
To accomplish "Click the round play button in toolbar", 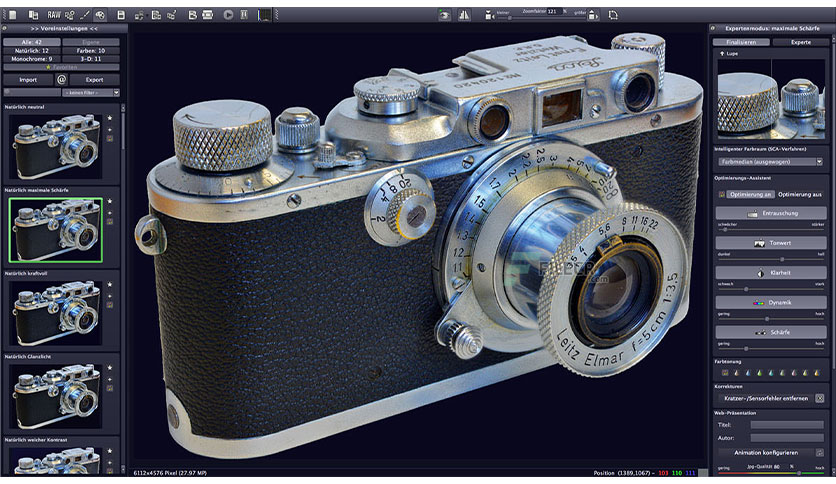I will tap(228, 15).
